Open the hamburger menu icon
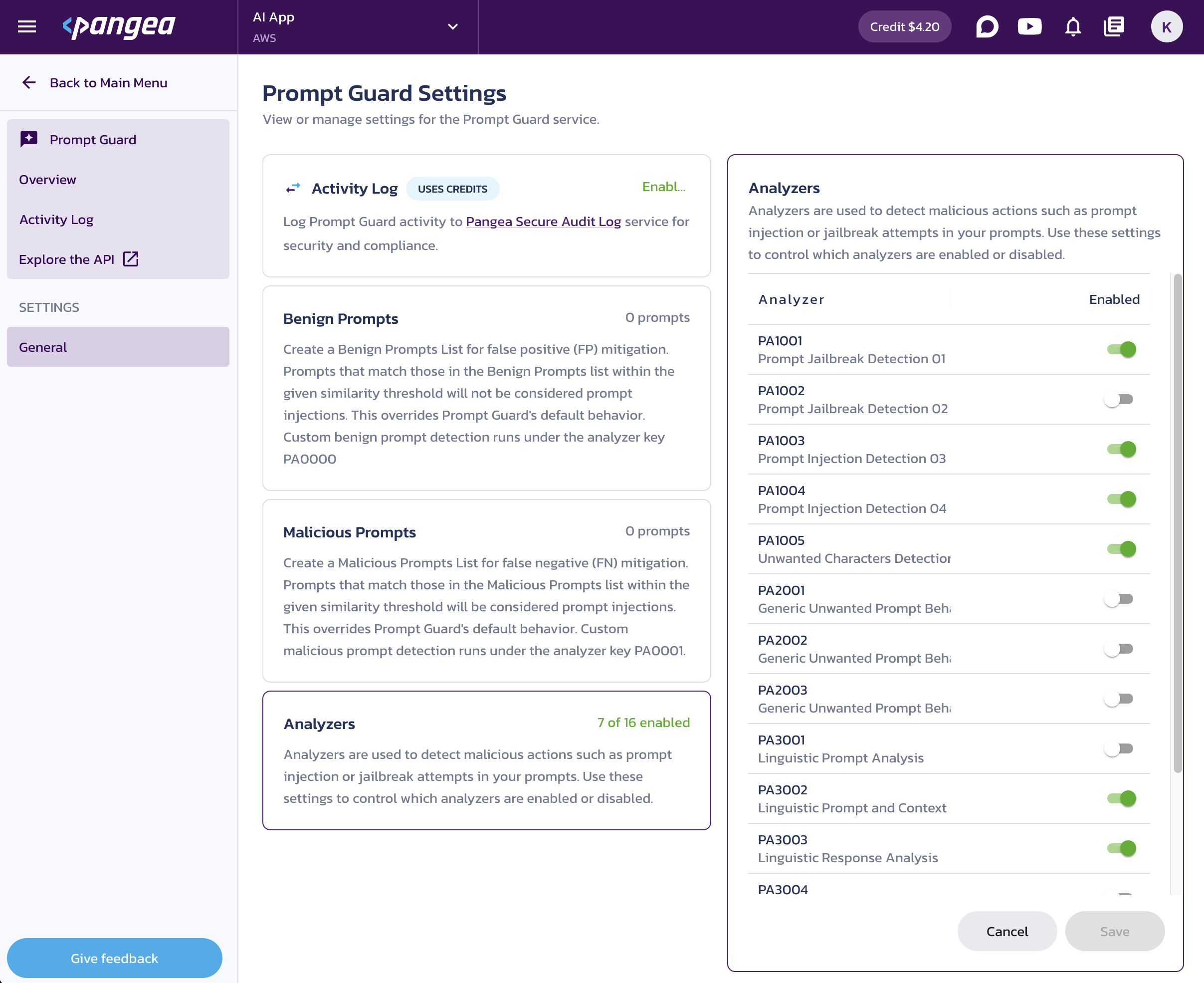1204x983 pixels. [28, 27]
